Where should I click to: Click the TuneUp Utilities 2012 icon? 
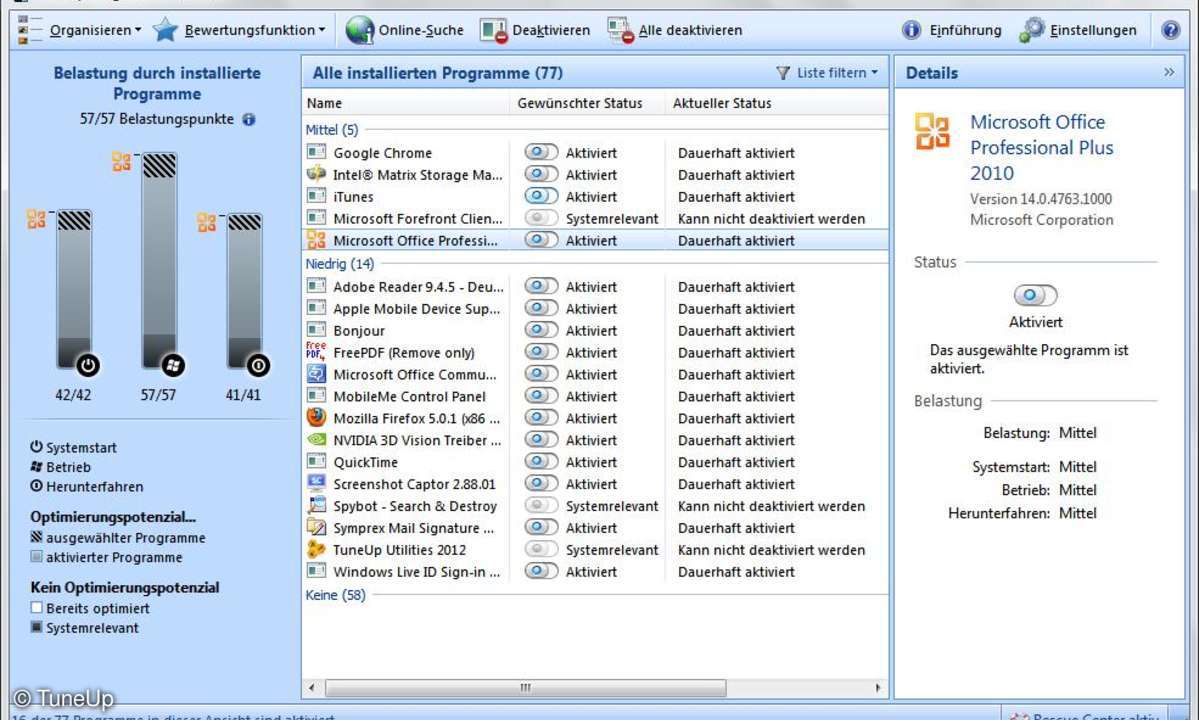(316, 549)
